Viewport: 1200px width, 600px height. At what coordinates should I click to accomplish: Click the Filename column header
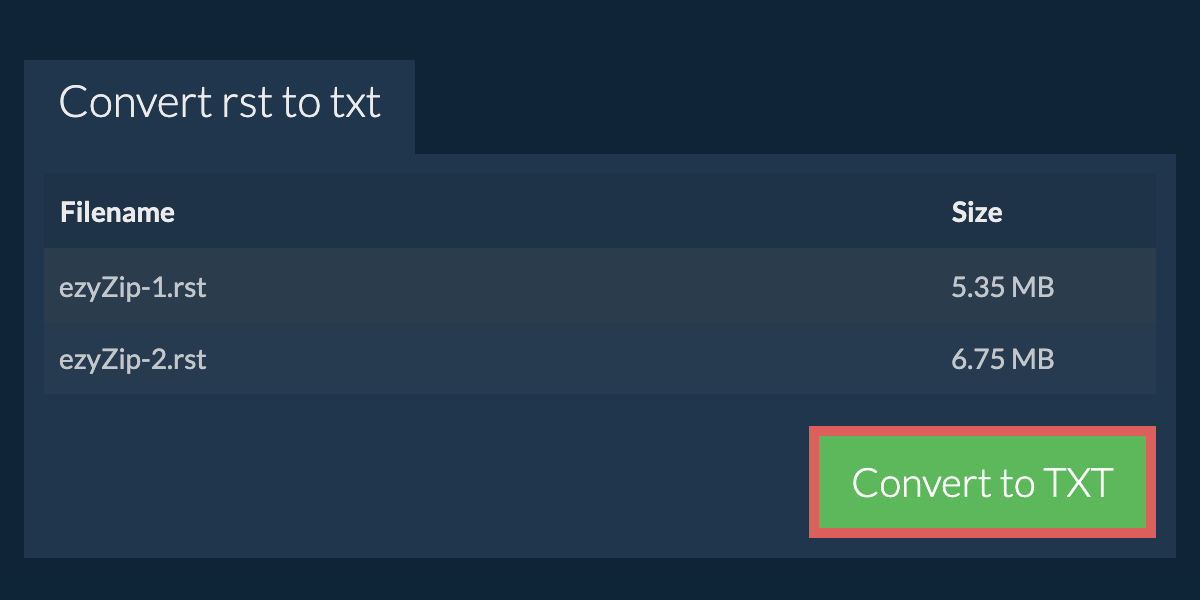coord(117,212)
